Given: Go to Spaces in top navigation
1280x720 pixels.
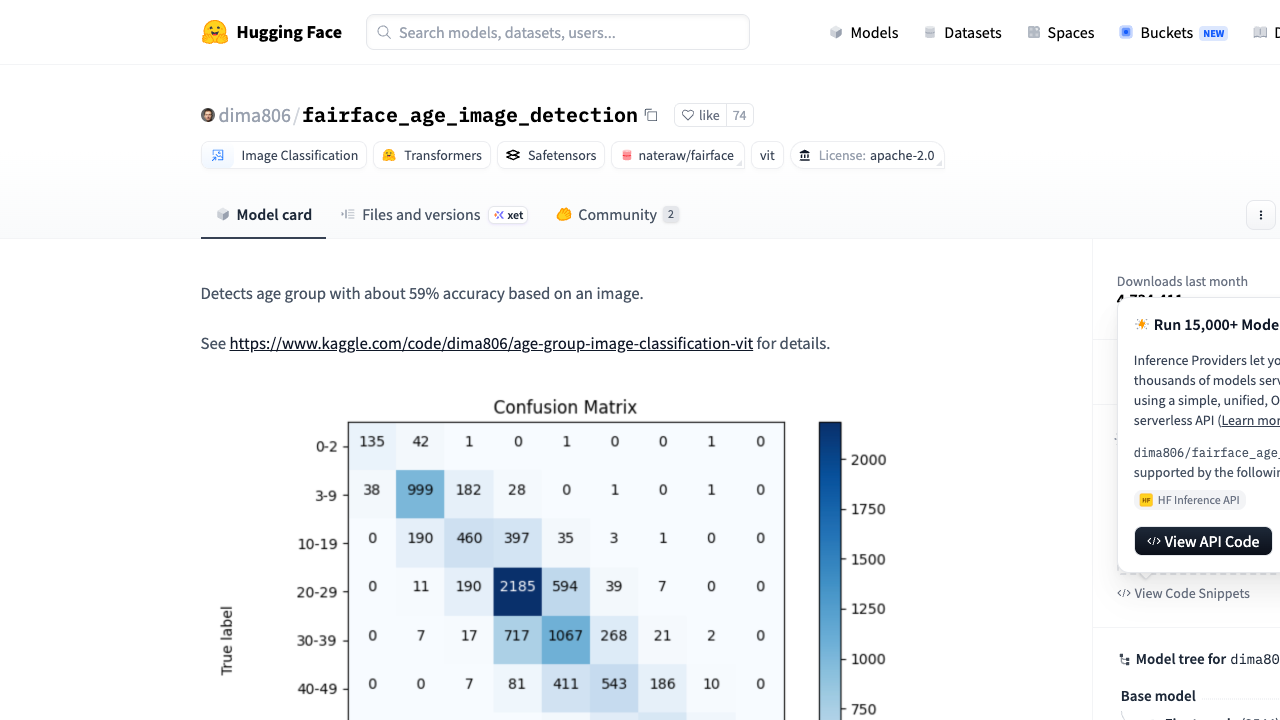Looking at the screenshot, I should [x=1060, y=32].
